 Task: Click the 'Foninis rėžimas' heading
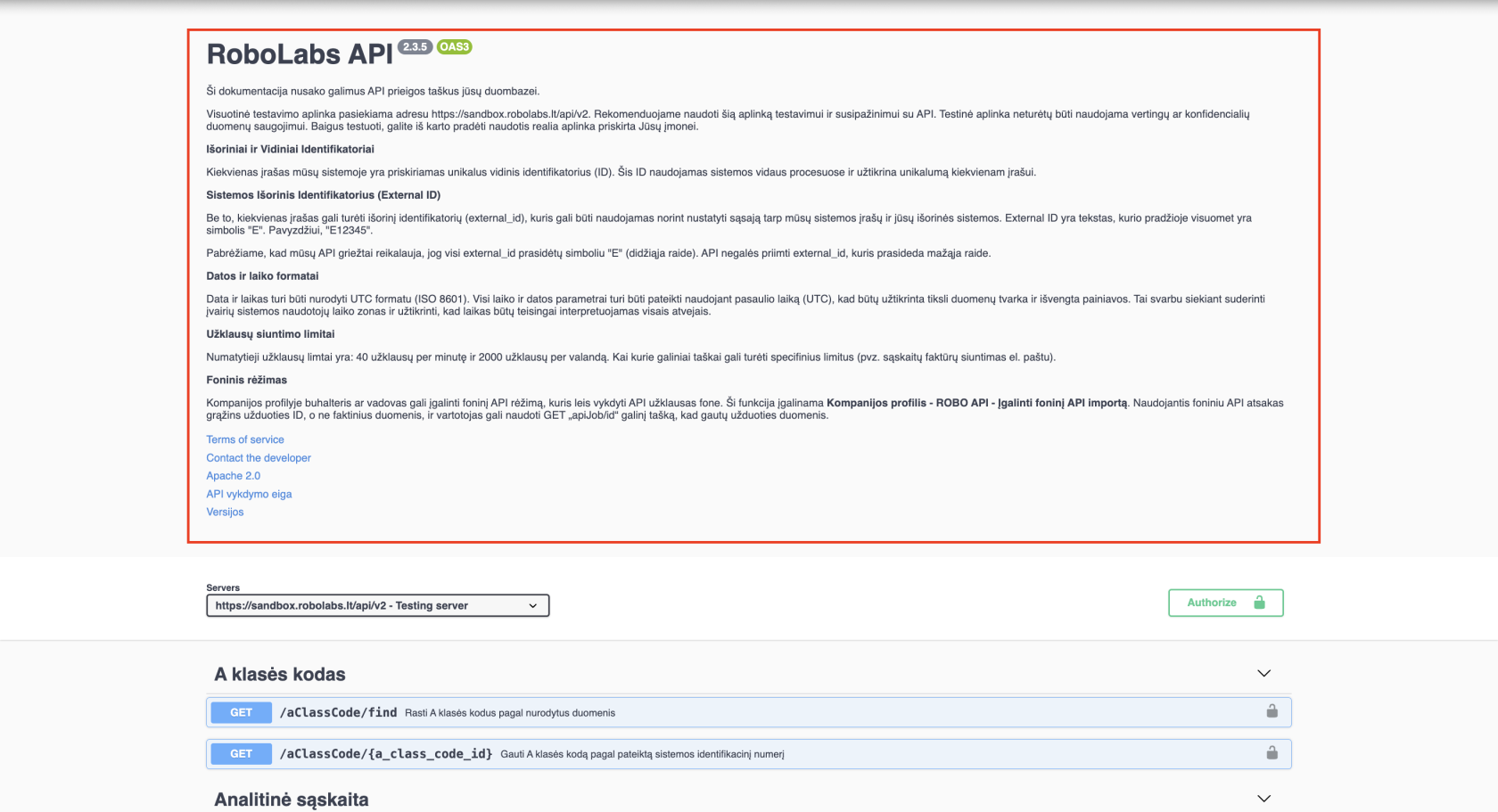tap(247, 380)
